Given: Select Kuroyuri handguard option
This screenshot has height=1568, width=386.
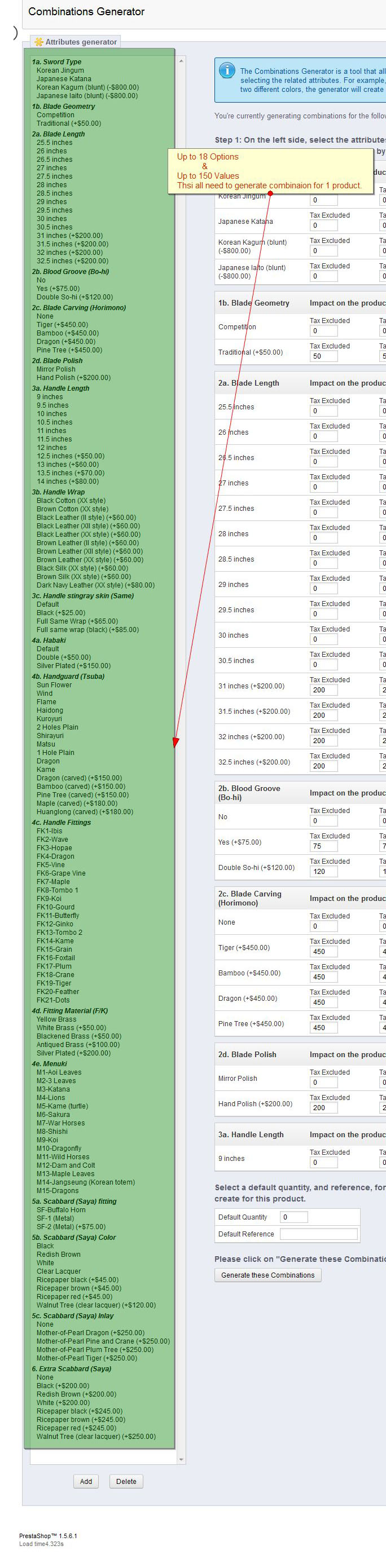Looking at the screenshot, I should [x=49, y=719].
